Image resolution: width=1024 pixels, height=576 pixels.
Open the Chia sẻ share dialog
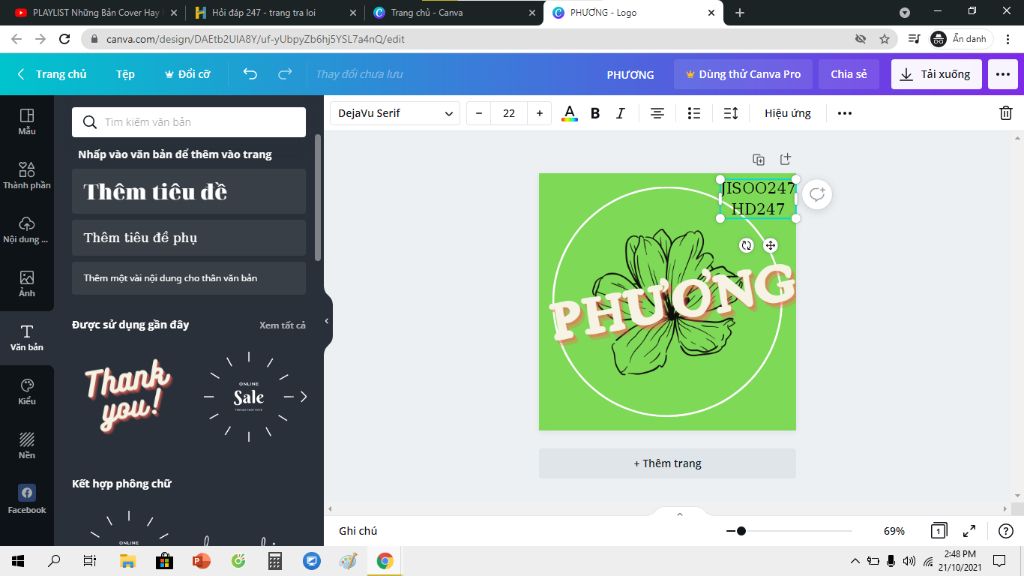848,74
